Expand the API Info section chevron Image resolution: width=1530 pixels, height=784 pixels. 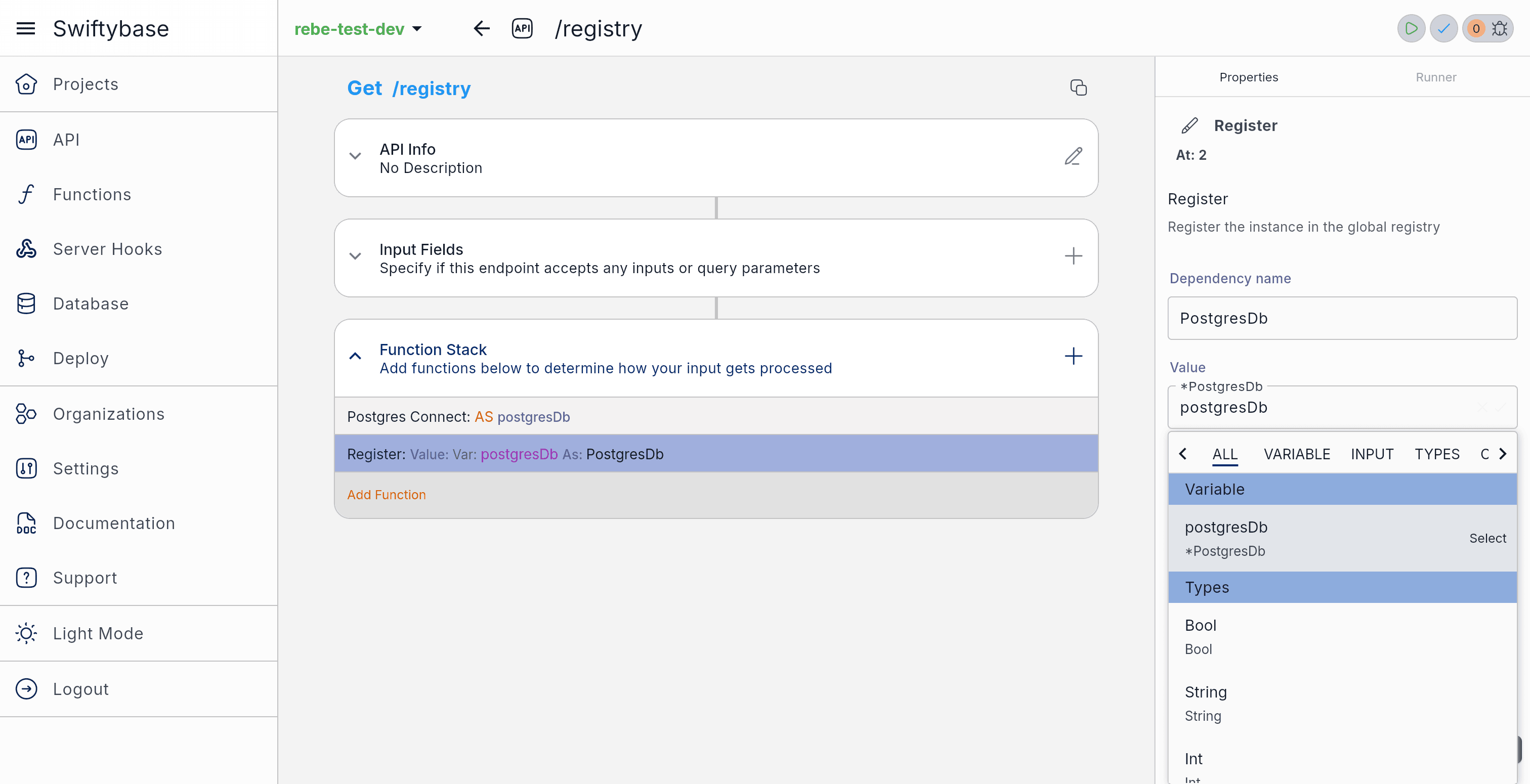pos(355,157)
